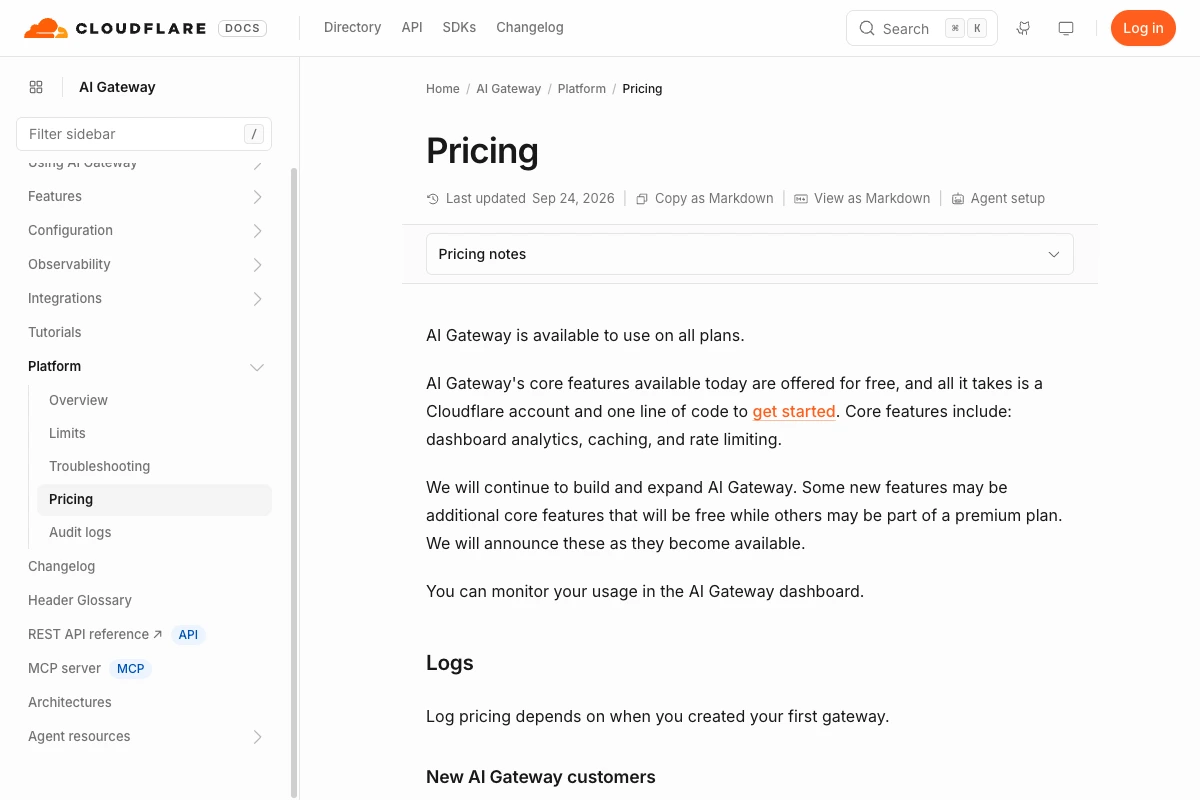This screenshot has height=800, width=1200.
Task: Open the GitHub icon in header
Action: 1023,28
